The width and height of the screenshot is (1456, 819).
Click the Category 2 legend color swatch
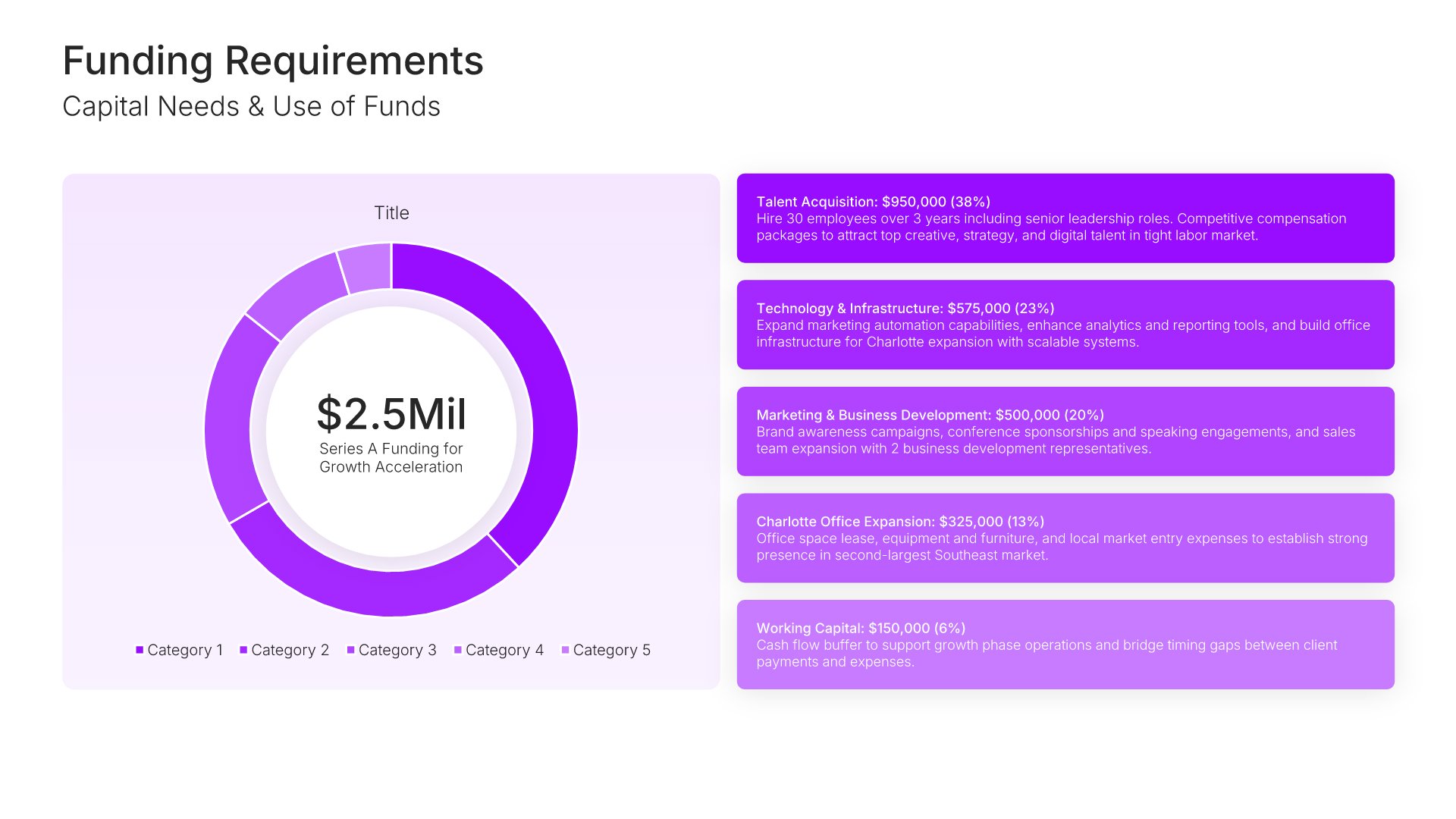pos(243,650)
